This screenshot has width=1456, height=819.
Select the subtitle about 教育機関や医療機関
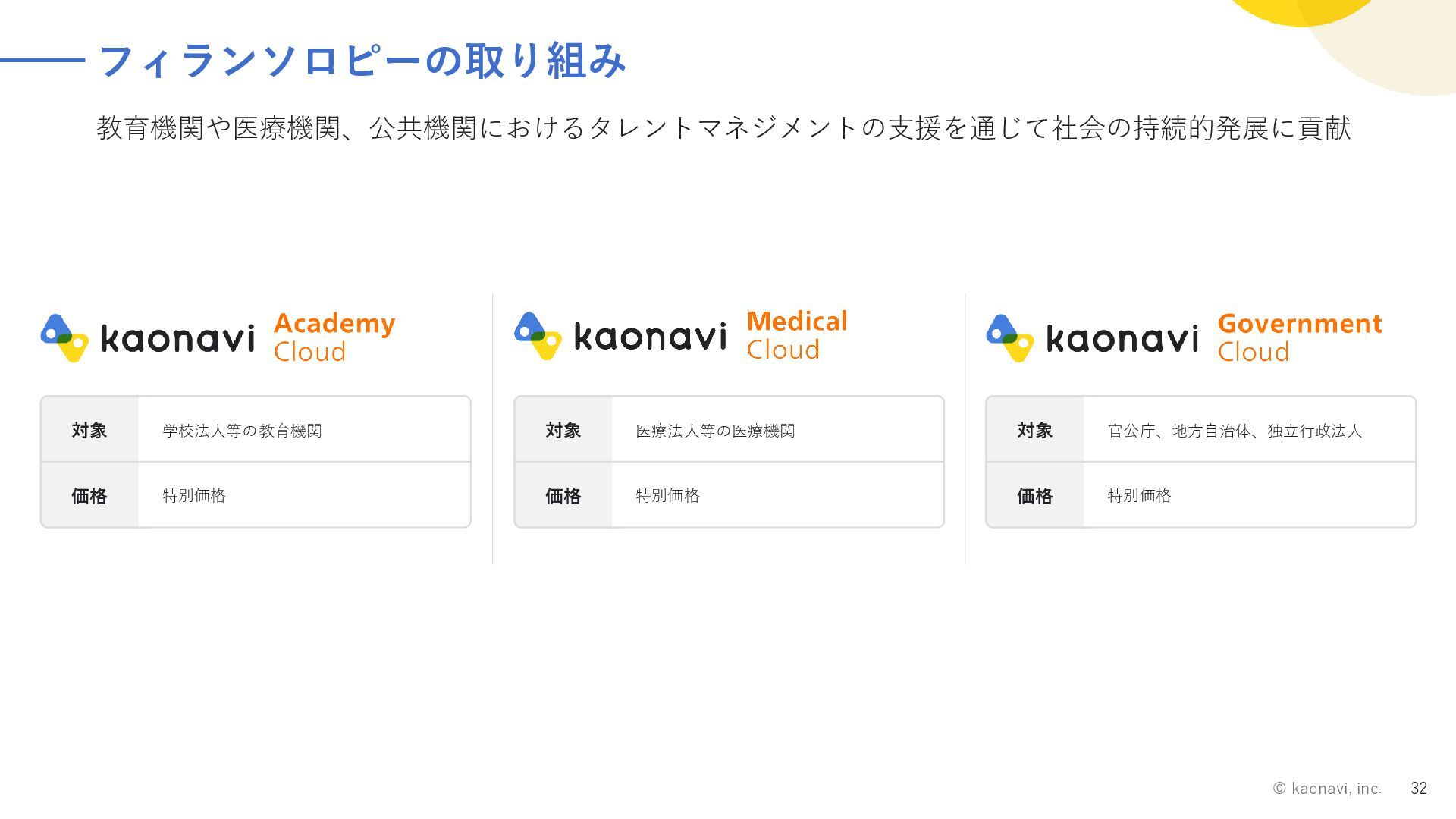coord(723,127)
